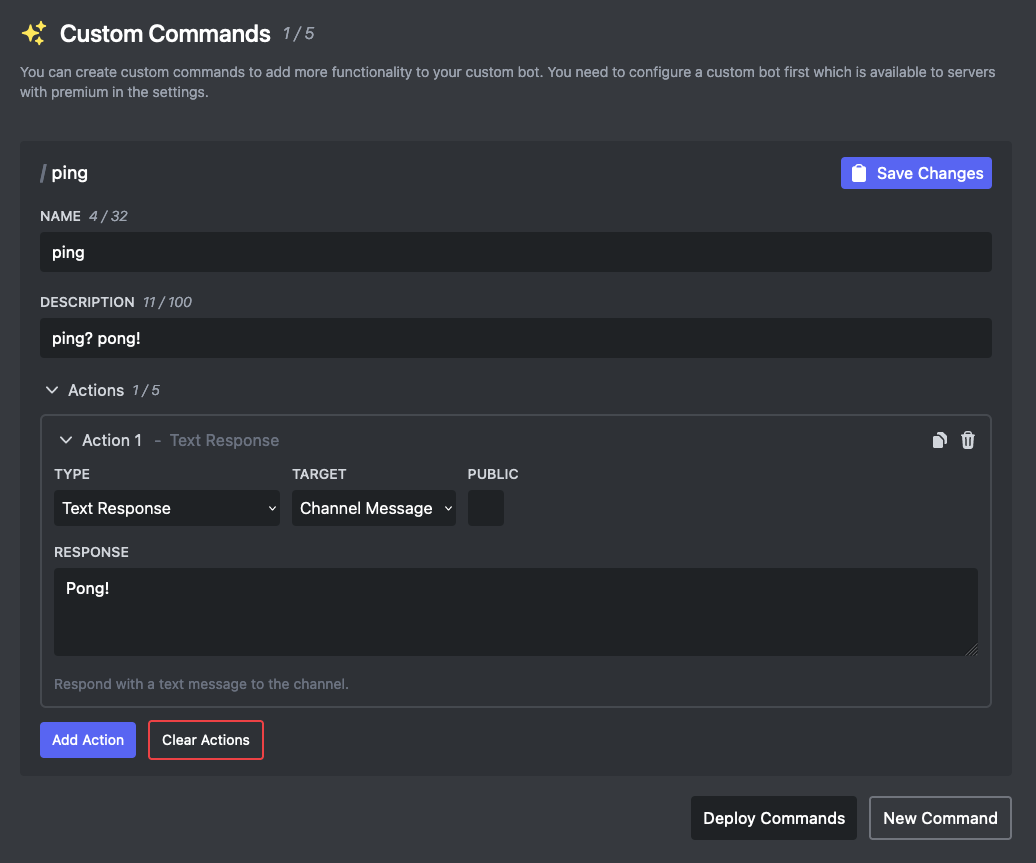Duplicate Action 1 using the copy icon
1036x863 pixels.
click(939, 439)
